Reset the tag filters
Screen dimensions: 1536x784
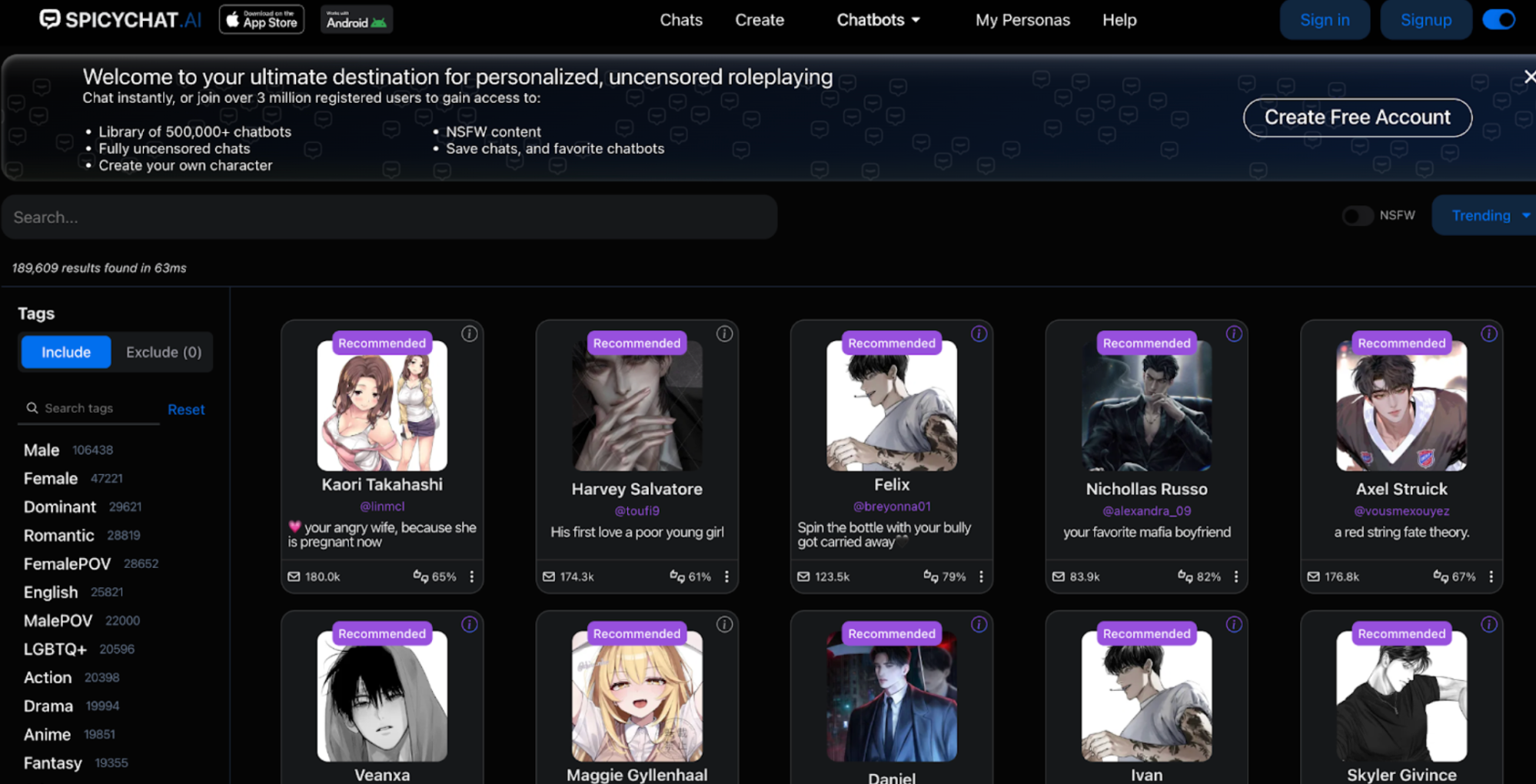(186, 410)
